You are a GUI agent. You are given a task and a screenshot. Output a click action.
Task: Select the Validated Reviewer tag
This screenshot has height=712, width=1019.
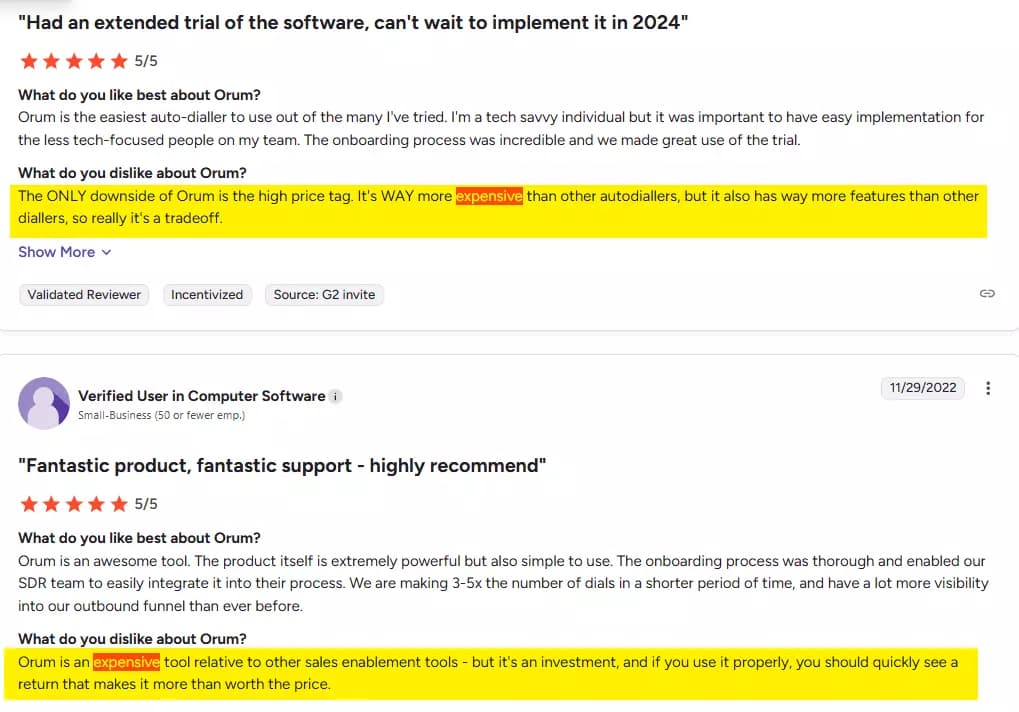tap(83, 294)
